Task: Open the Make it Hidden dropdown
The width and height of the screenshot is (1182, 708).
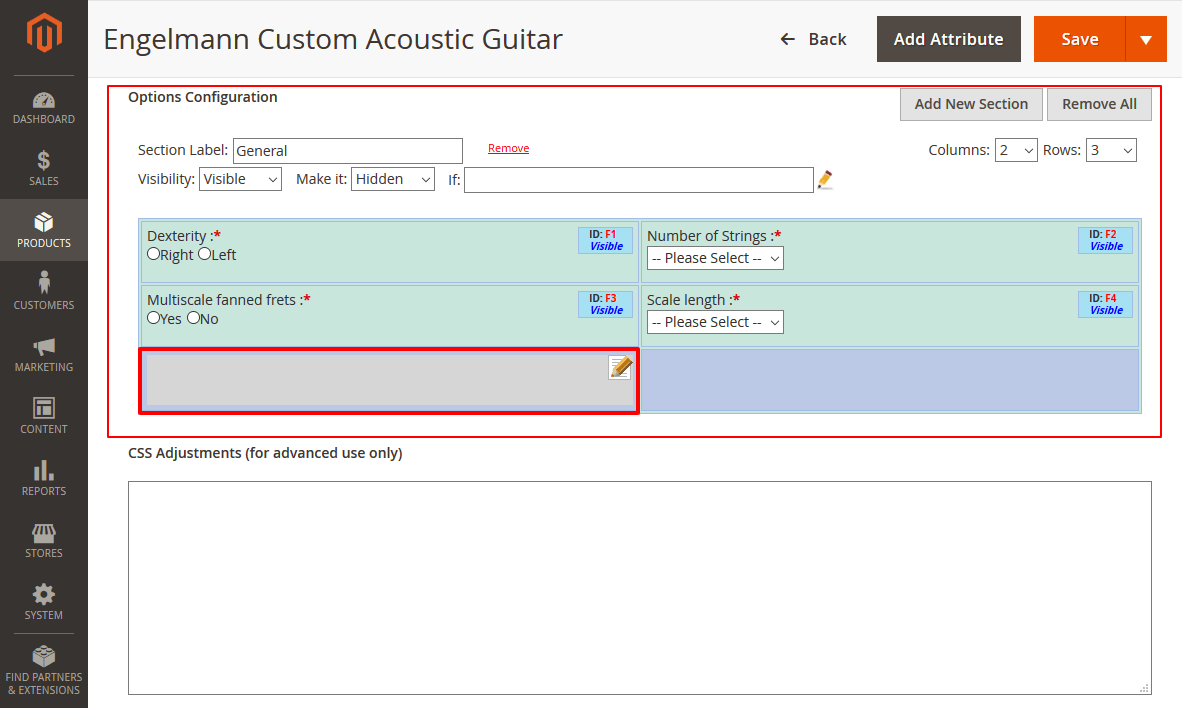Action: click(x=392, y=179)
